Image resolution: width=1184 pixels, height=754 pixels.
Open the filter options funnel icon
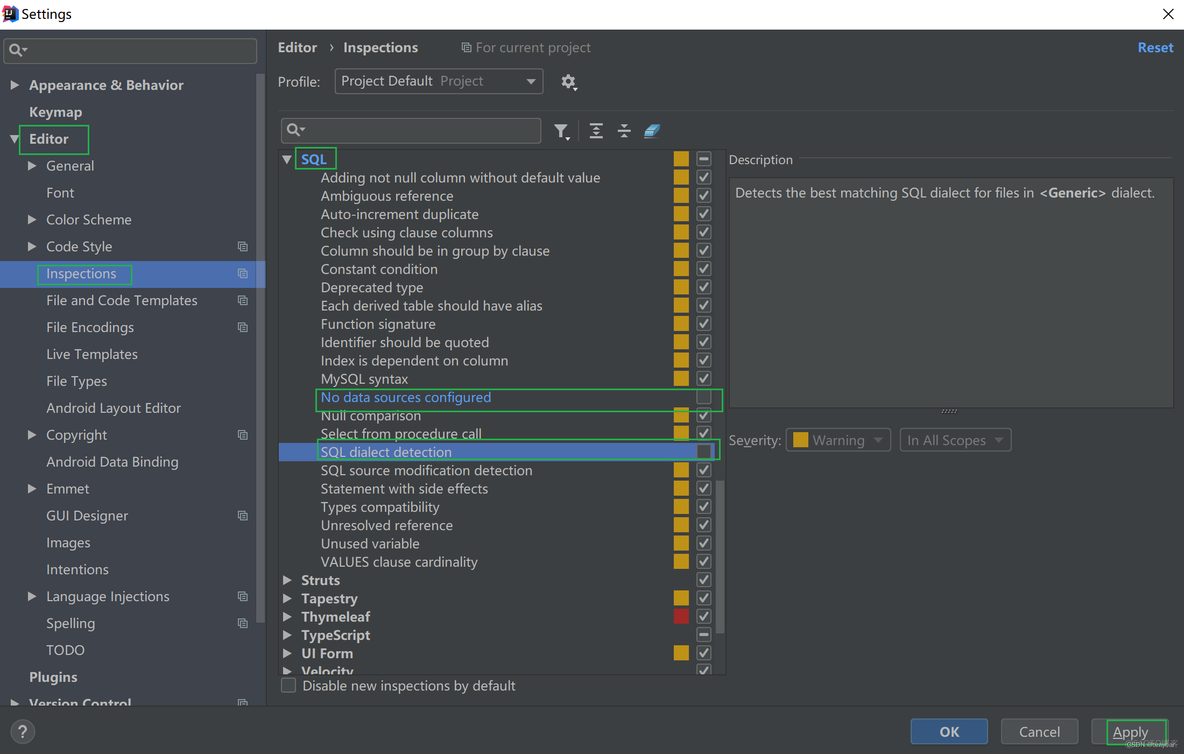(561, 131)
